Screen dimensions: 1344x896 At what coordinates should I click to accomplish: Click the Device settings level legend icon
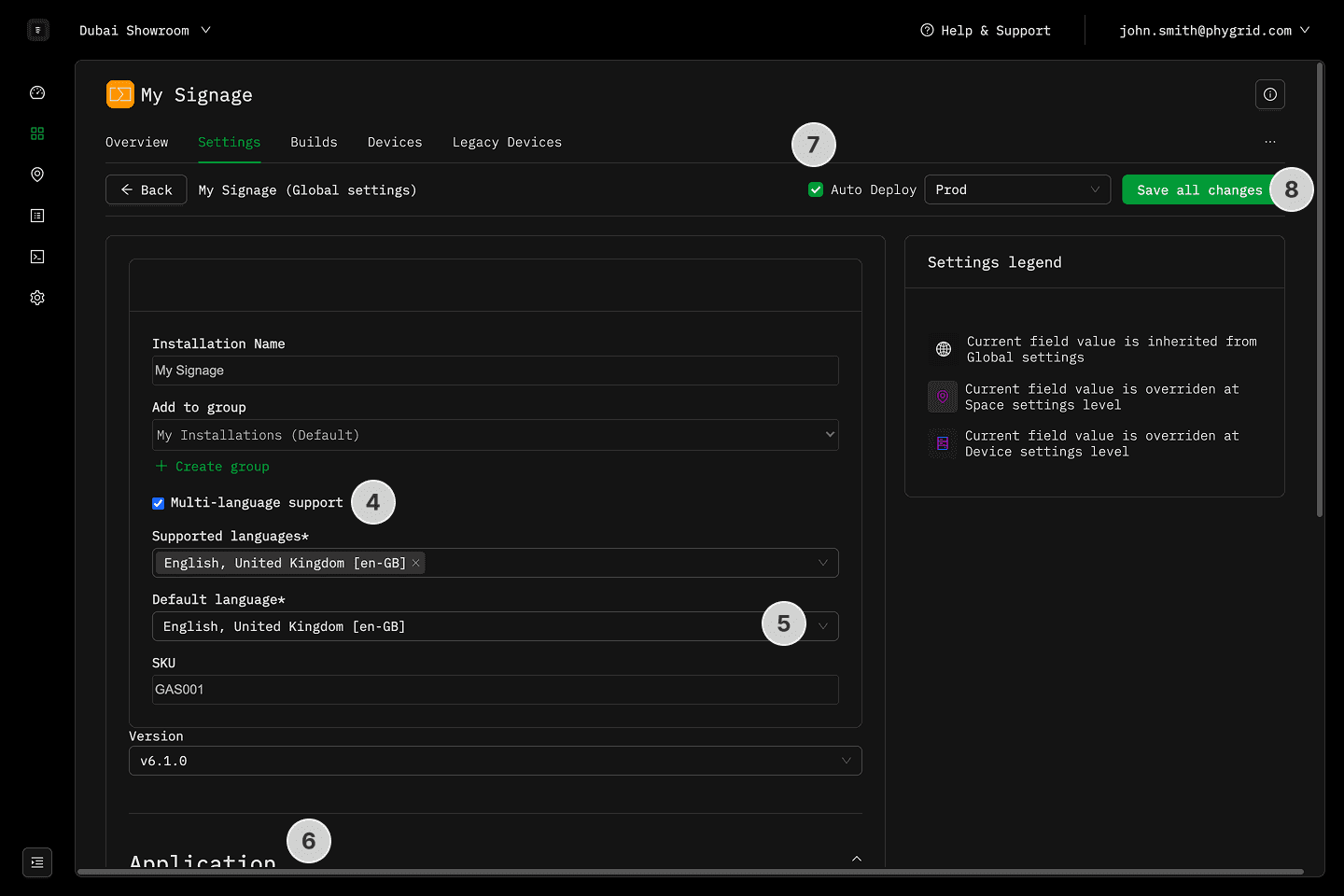[x=943, y=443]
